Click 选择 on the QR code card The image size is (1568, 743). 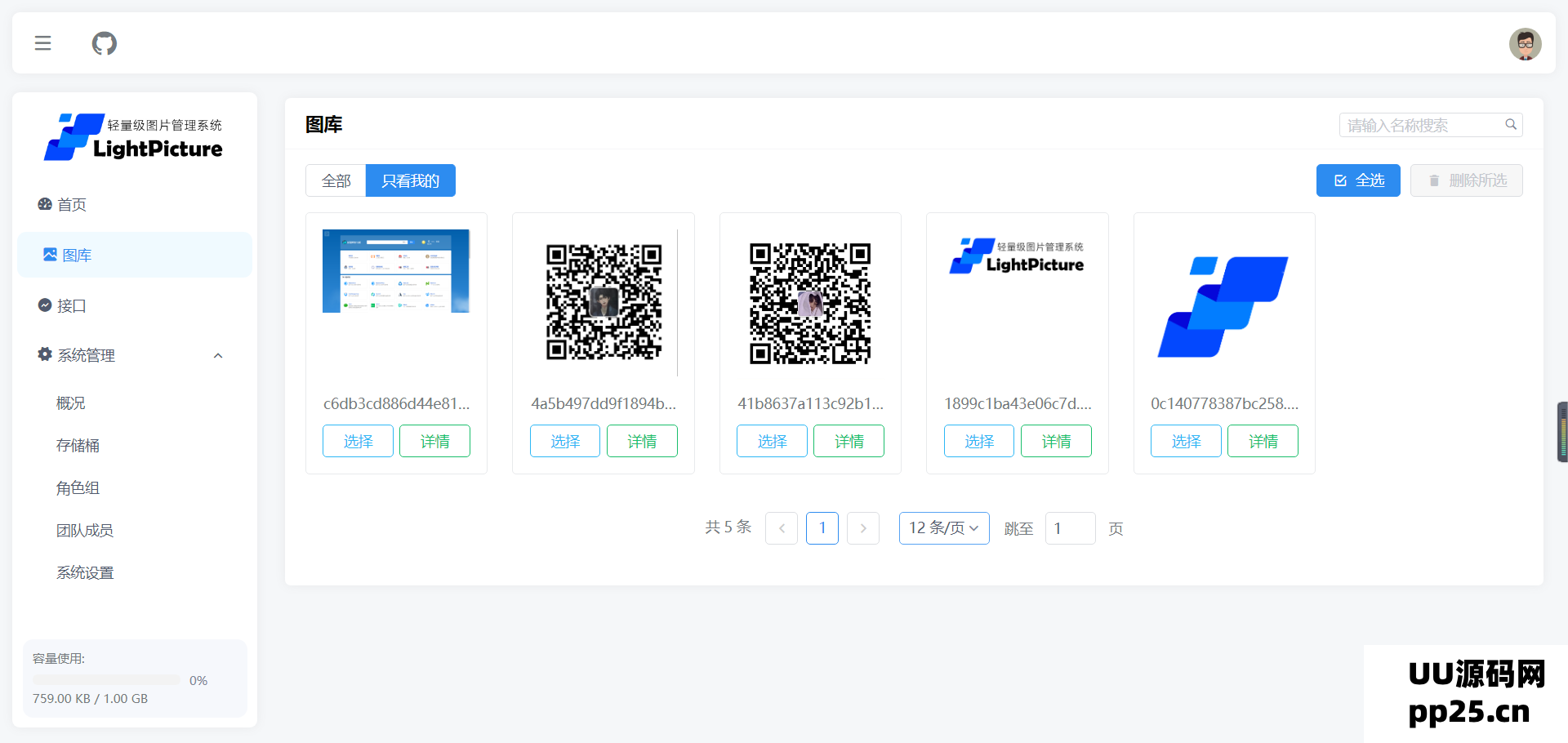coord(564,441)
